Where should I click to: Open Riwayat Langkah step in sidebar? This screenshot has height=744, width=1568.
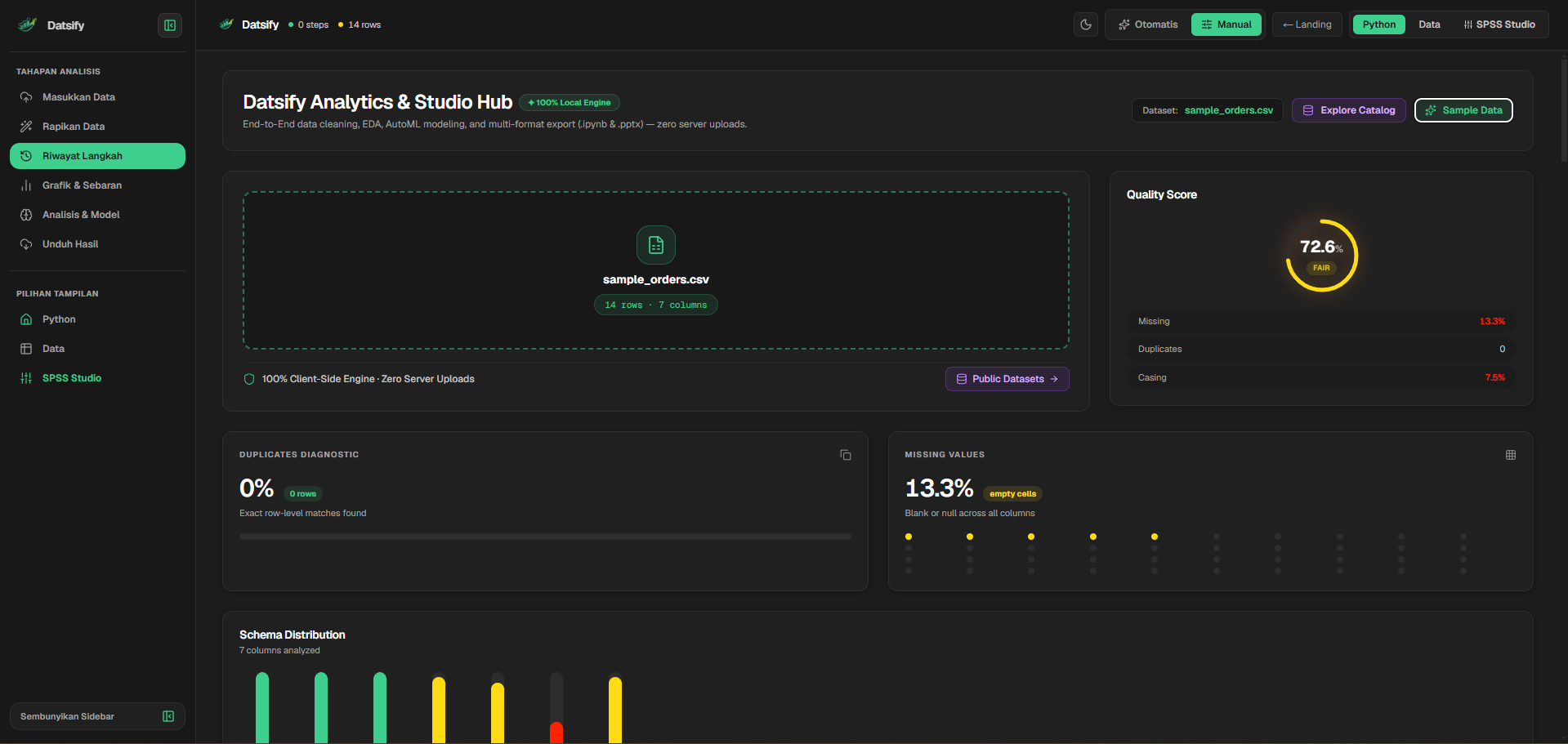pyautogui.click(x=97, y=156)
